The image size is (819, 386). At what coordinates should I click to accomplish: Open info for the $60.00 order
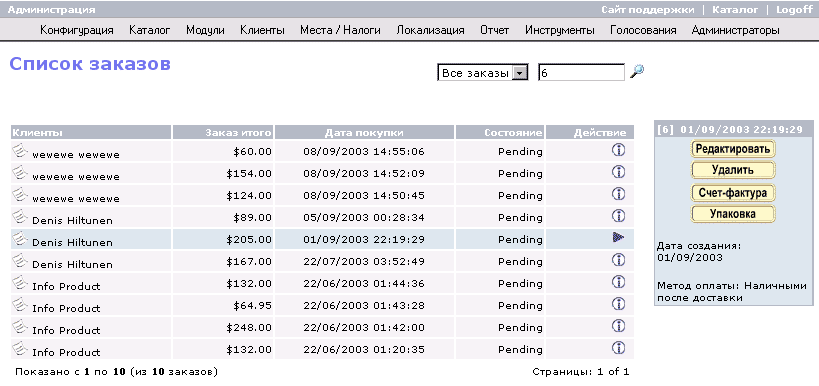pos(618,150)
